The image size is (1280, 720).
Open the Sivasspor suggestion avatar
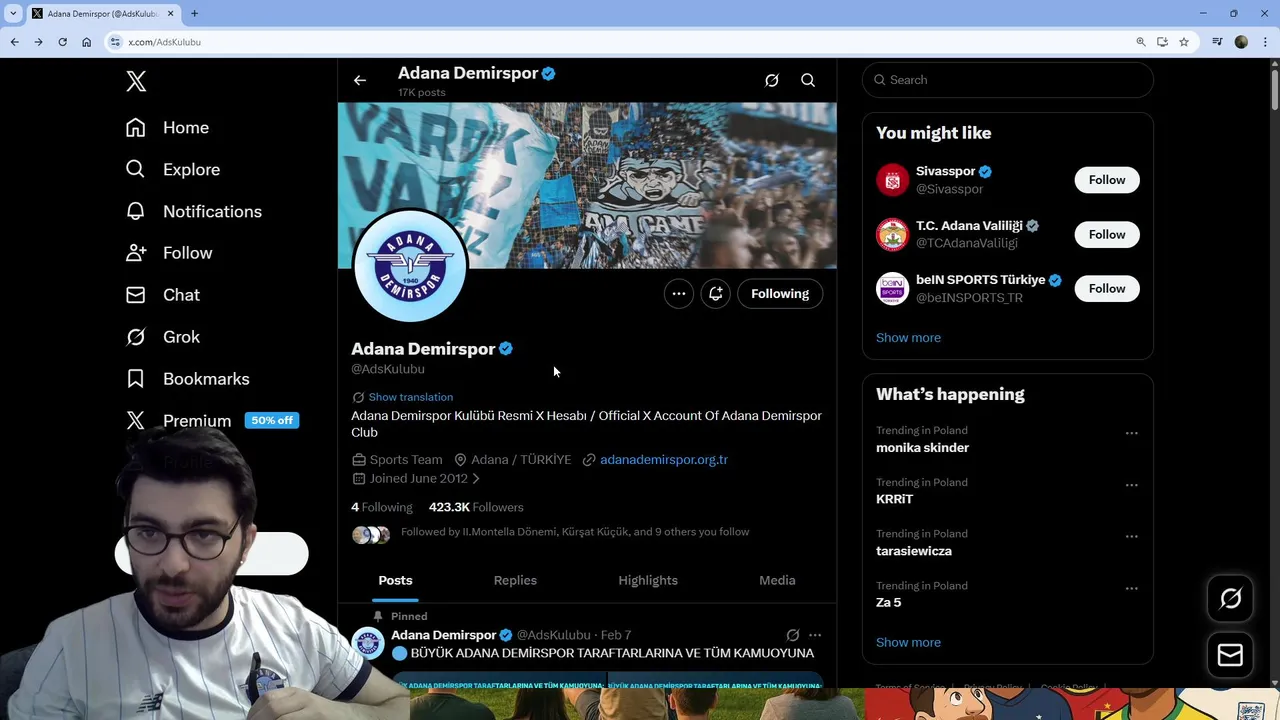pos(892,180)
